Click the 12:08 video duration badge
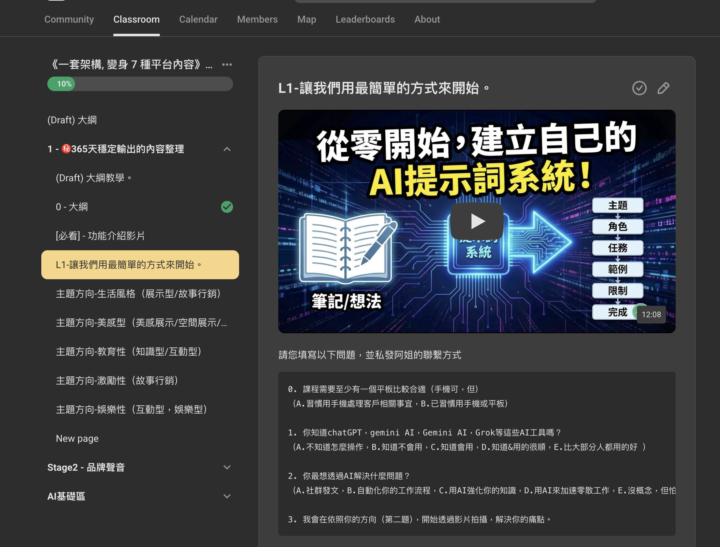 point(651,315)
